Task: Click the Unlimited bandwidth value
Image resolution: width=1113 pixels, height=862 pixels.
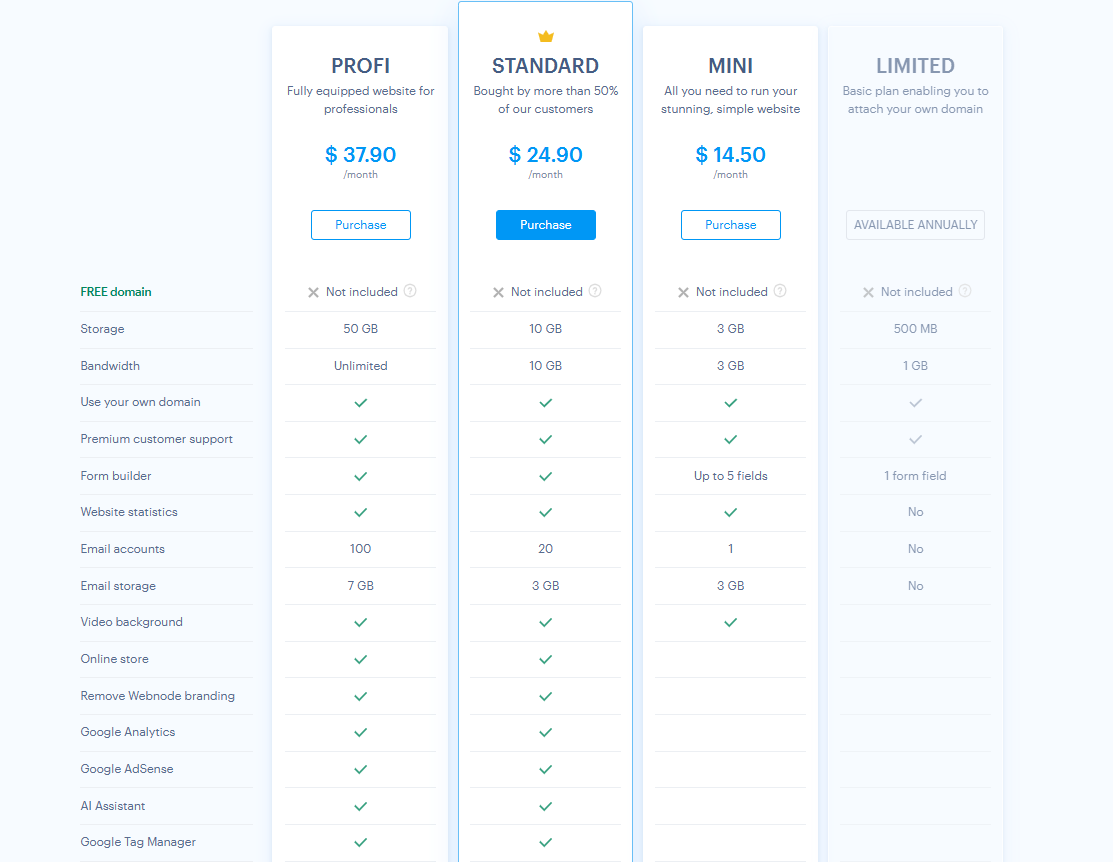Action: click(361, 366)
